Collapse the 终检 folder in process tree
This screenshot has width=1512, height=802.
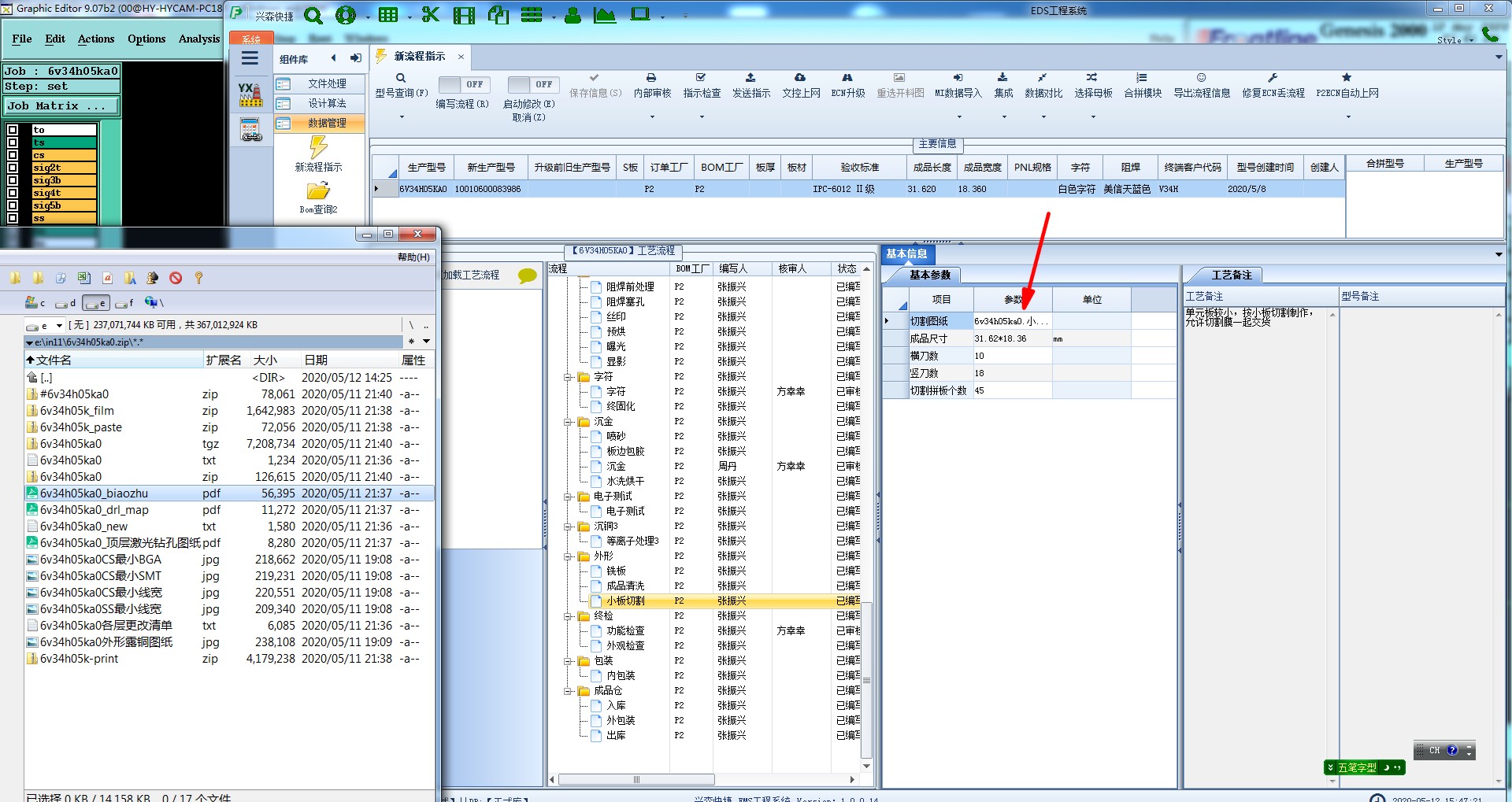(x=568, y=616)
